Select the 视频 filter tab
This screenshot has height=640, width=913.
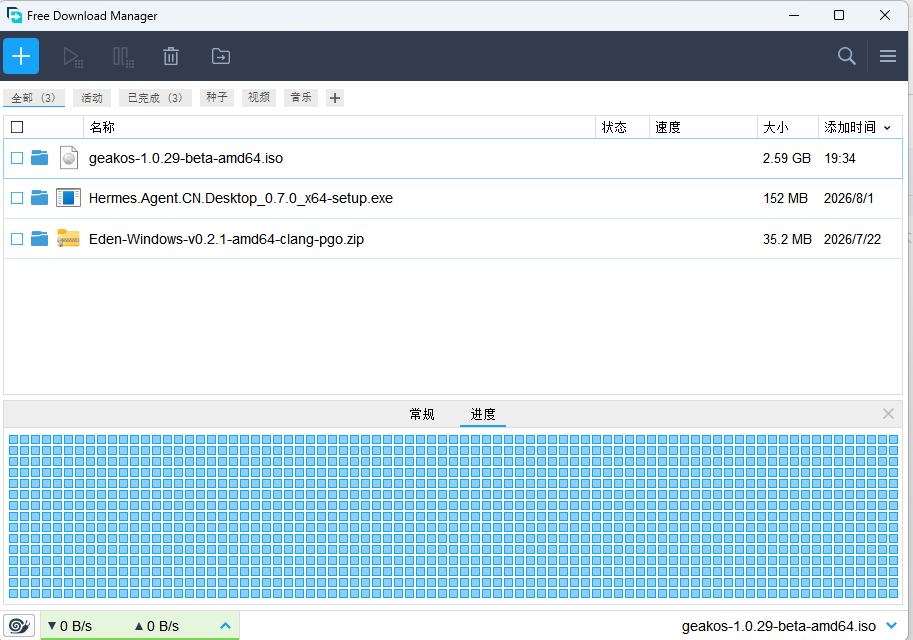click(259, 98)
